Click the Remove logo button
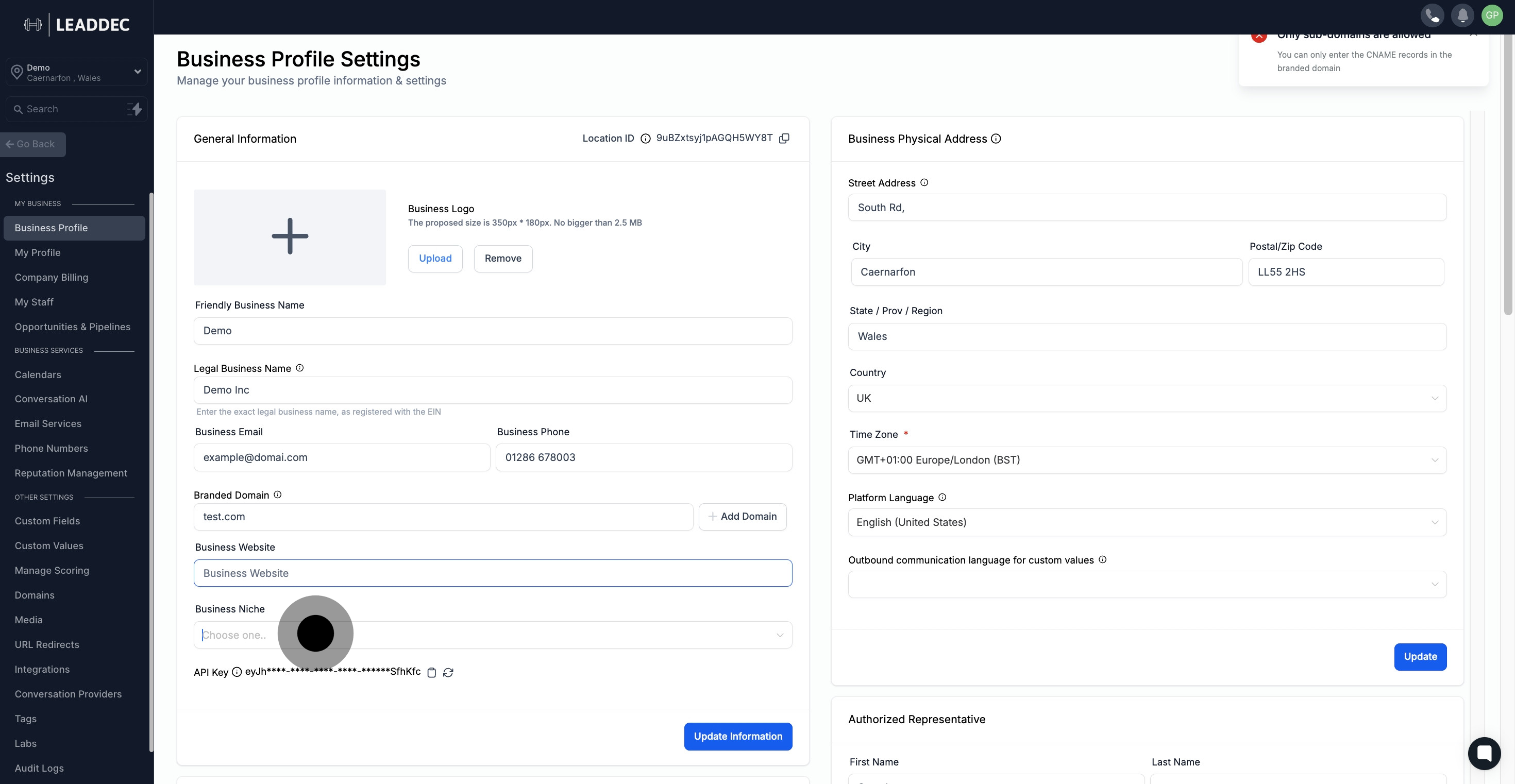This screenshot has width=1515, height=784. click(503, 259)
